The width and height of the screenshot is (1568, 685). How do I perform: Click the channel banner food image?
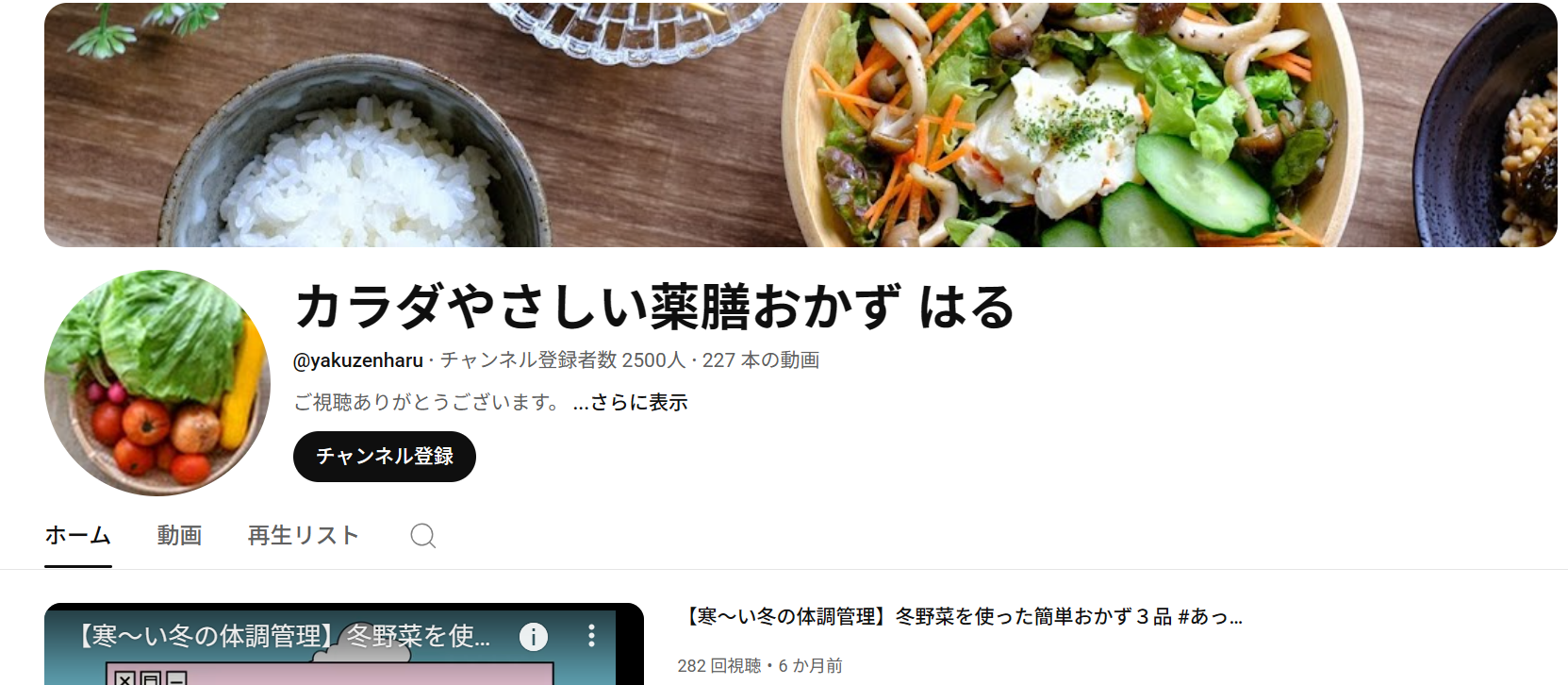tap(801, 125)
